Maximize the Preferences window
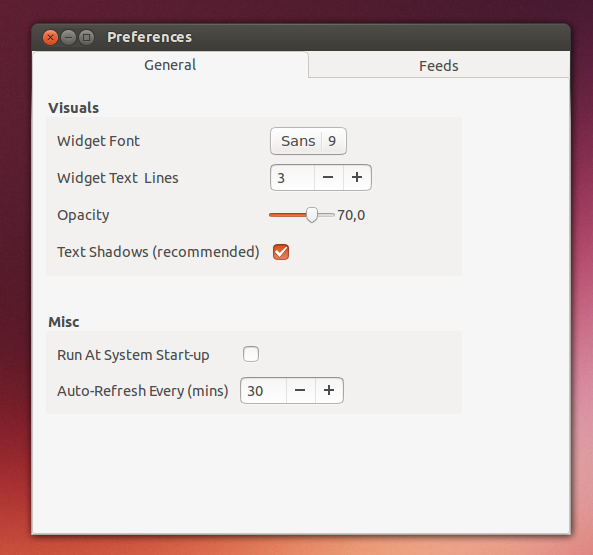This screenshot has height=555, width=593. (87, 37)
